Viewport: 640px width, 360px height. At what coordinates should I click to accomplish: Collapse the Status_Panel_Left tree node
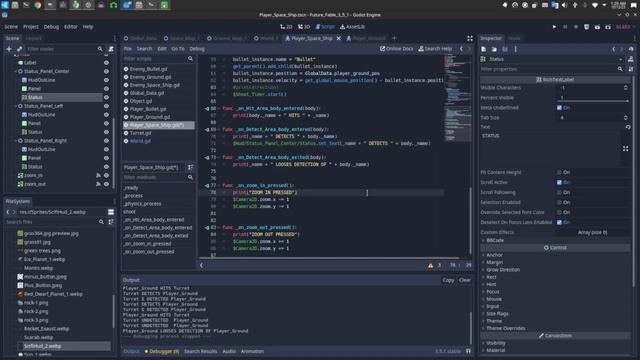(x=16, y=106)
